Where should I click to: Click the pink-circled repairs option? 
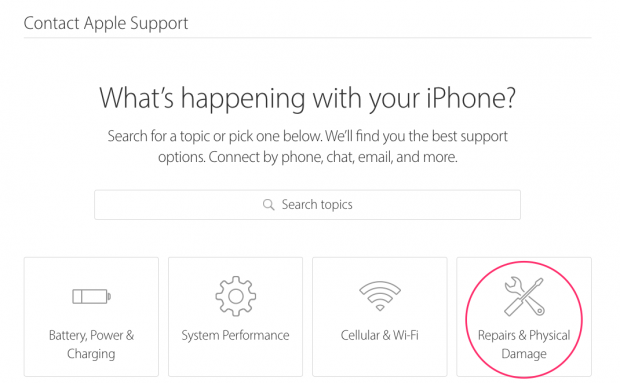tap(524, 319)
